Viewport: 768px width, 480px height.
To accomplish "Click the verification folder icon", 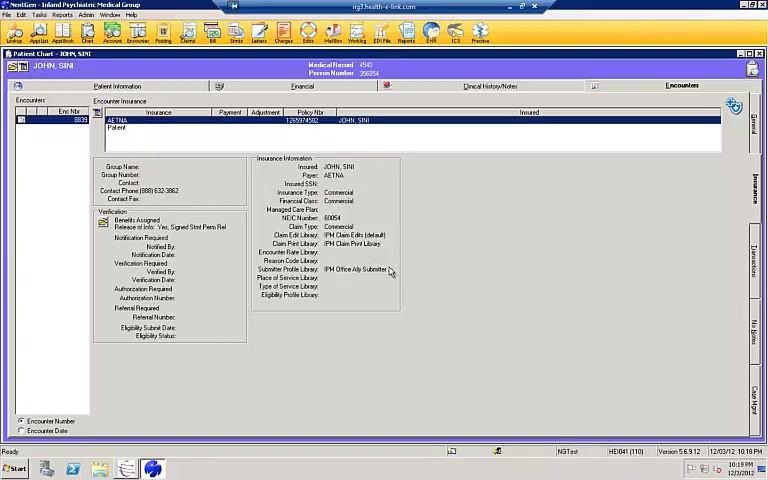I will (x=103, y=222).
